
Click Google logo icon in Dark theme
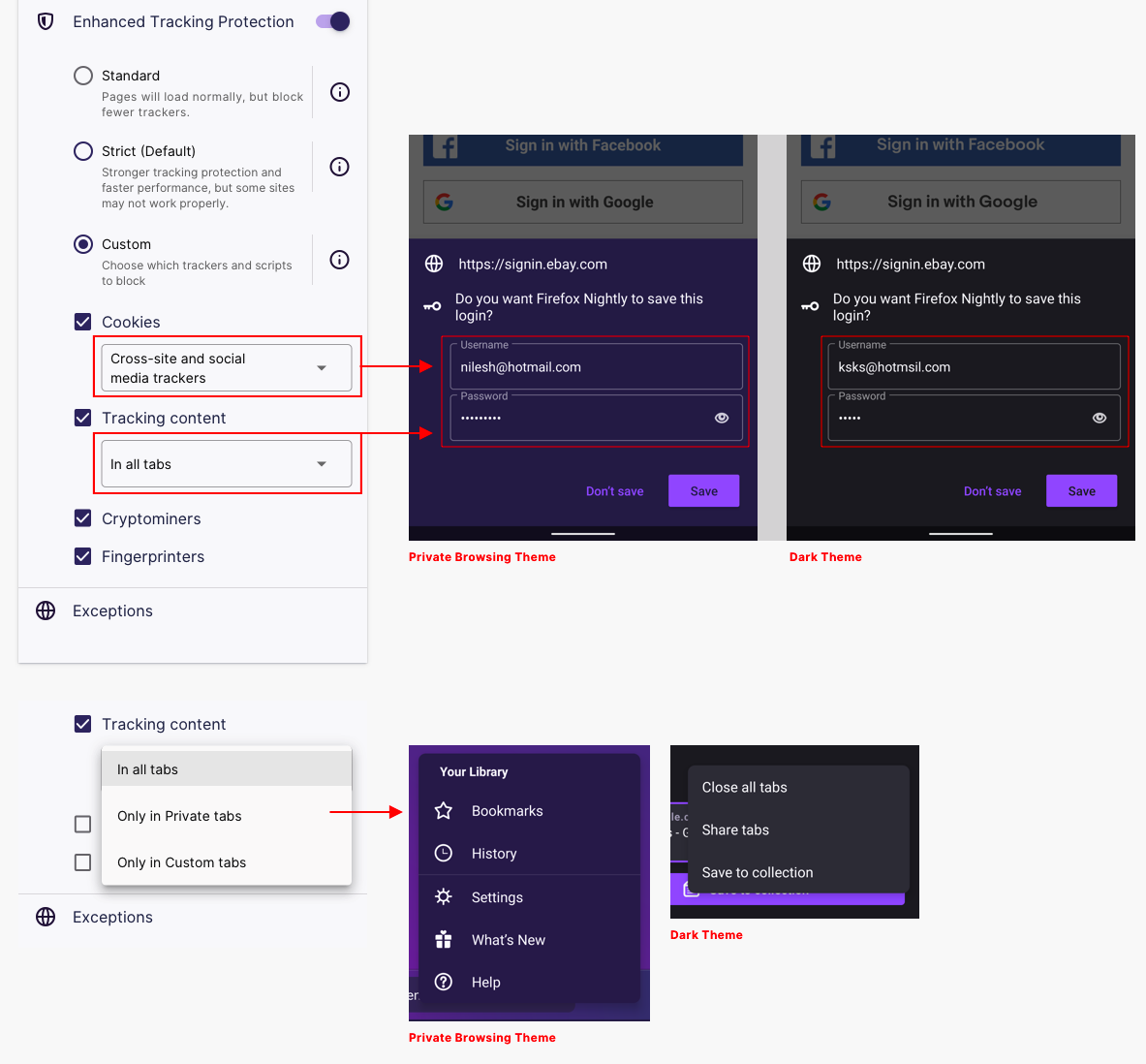pyautogui.click(x=822, y=202)
